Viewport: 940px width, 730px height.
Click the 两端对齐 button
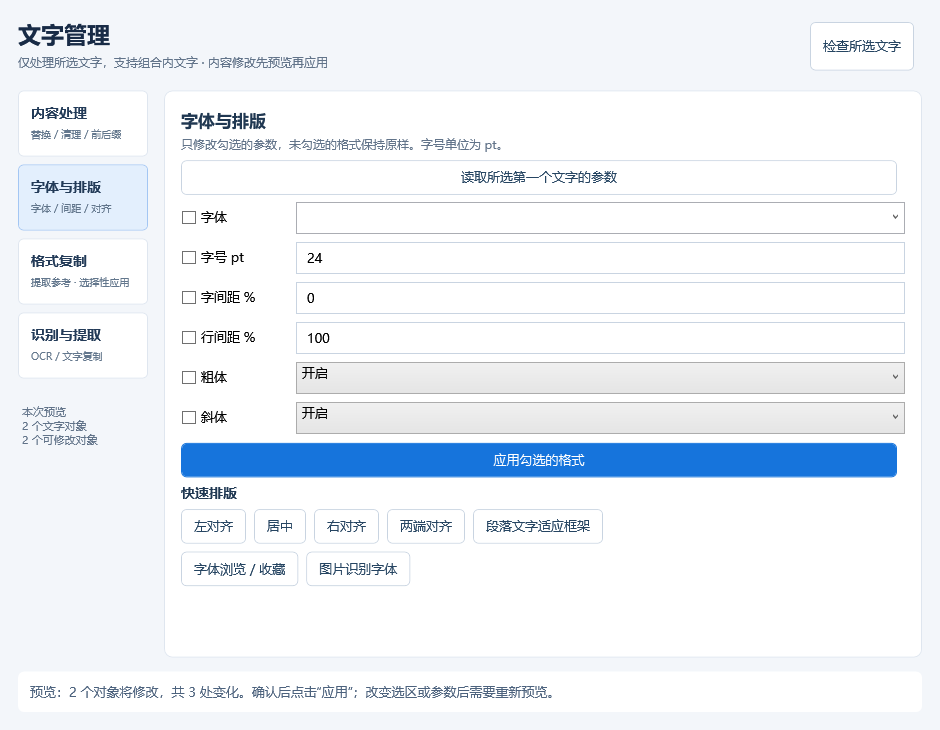[x=426, y=526]
